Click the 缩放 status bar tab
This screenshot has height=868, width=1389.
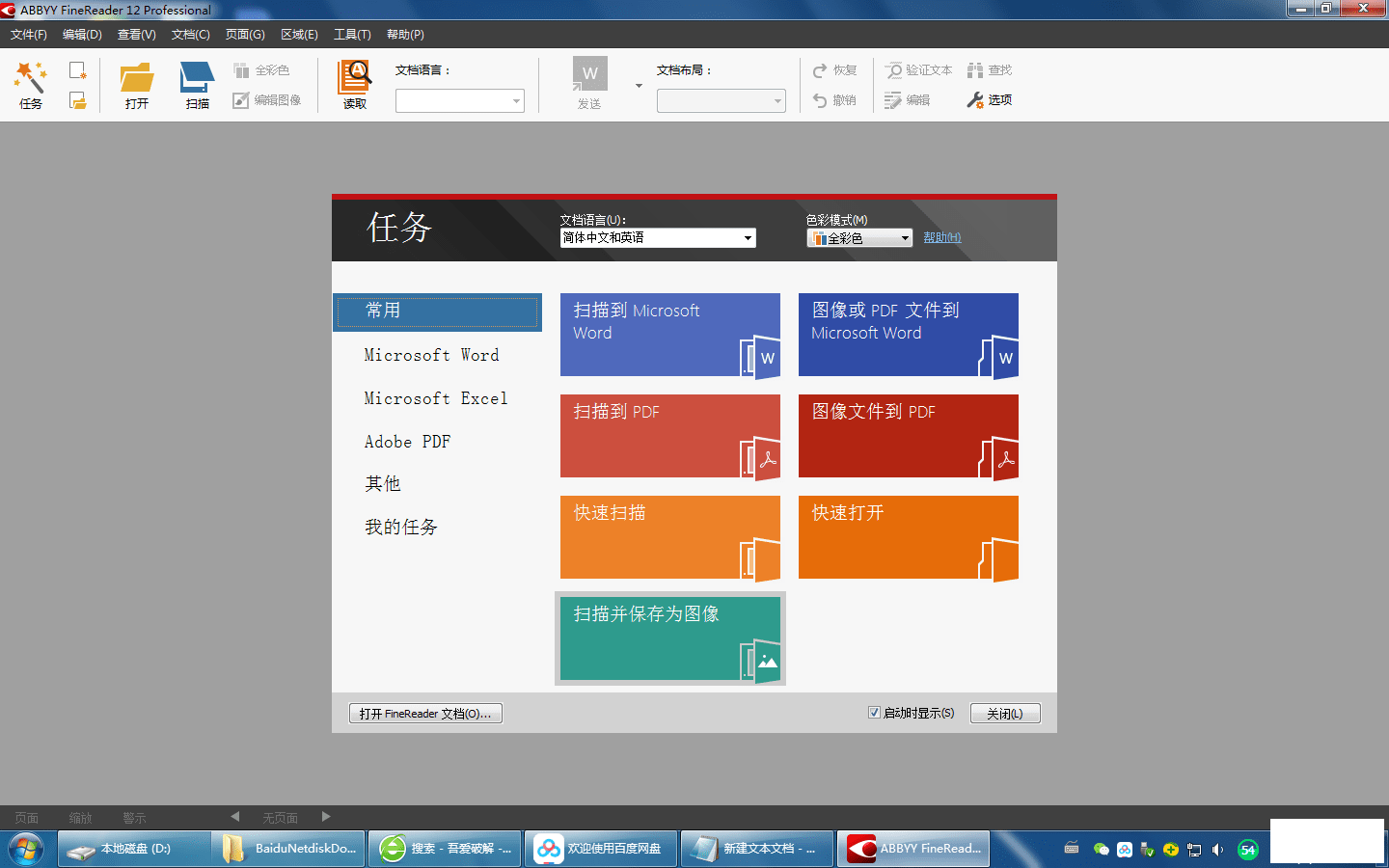coord(81,818)
